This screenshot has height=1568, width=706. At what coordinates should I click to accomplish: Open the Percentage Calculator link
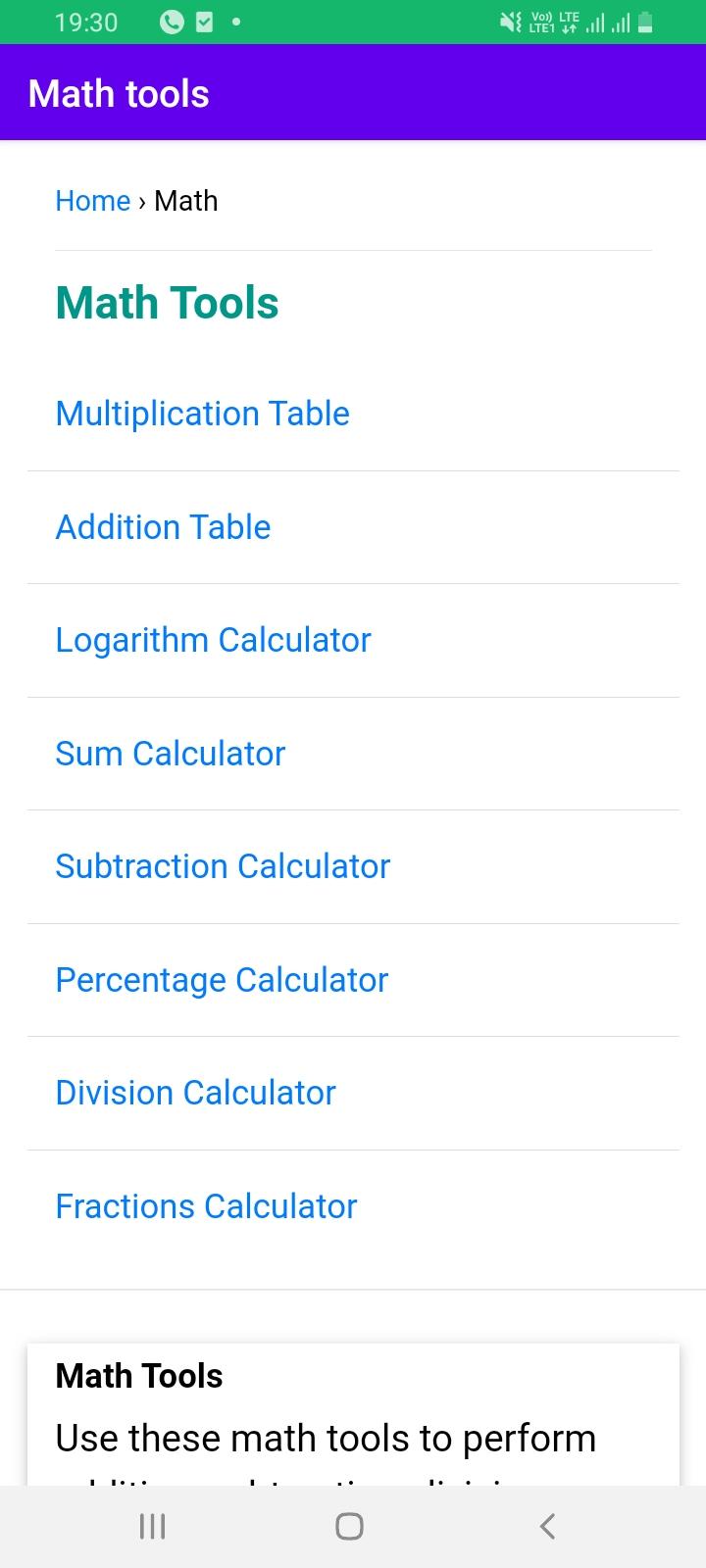pos(222,980)
